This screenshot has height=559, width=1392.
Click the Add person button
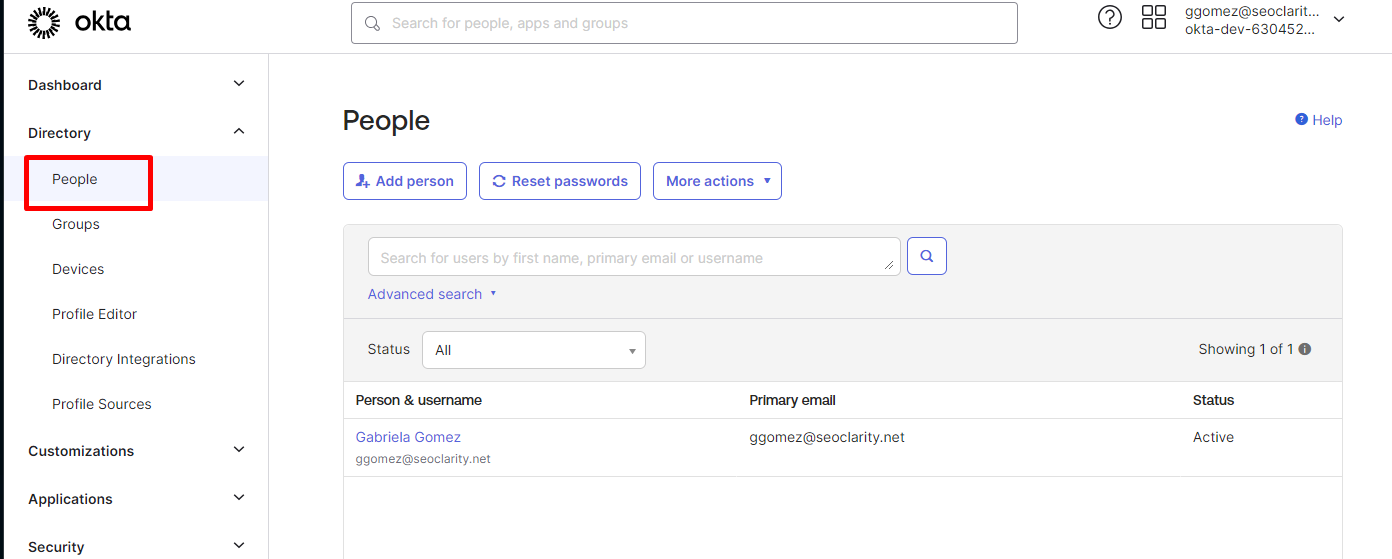404,181
